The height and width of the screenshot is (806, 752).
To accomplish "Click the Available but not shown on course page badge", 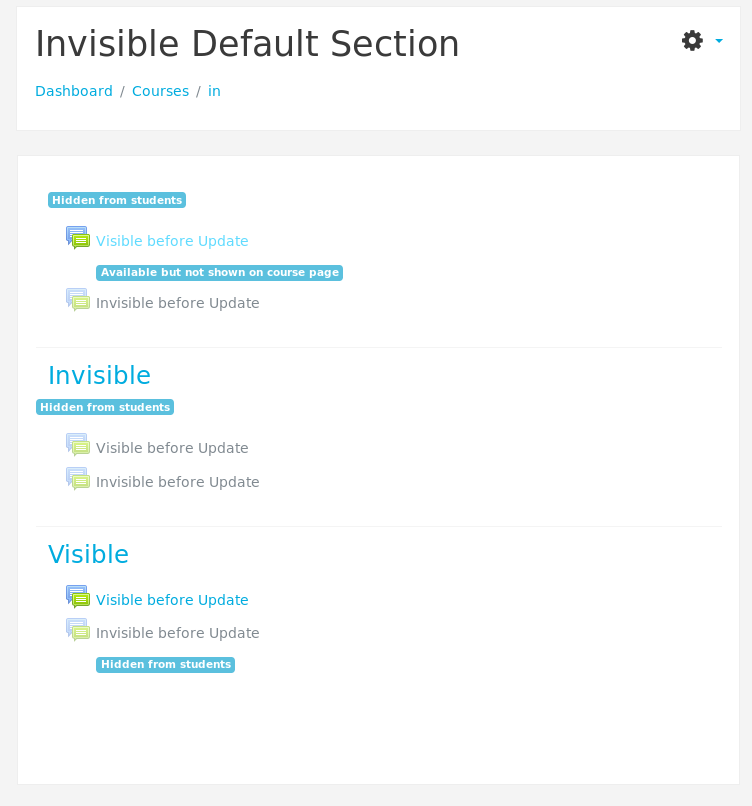I will 219,272.
